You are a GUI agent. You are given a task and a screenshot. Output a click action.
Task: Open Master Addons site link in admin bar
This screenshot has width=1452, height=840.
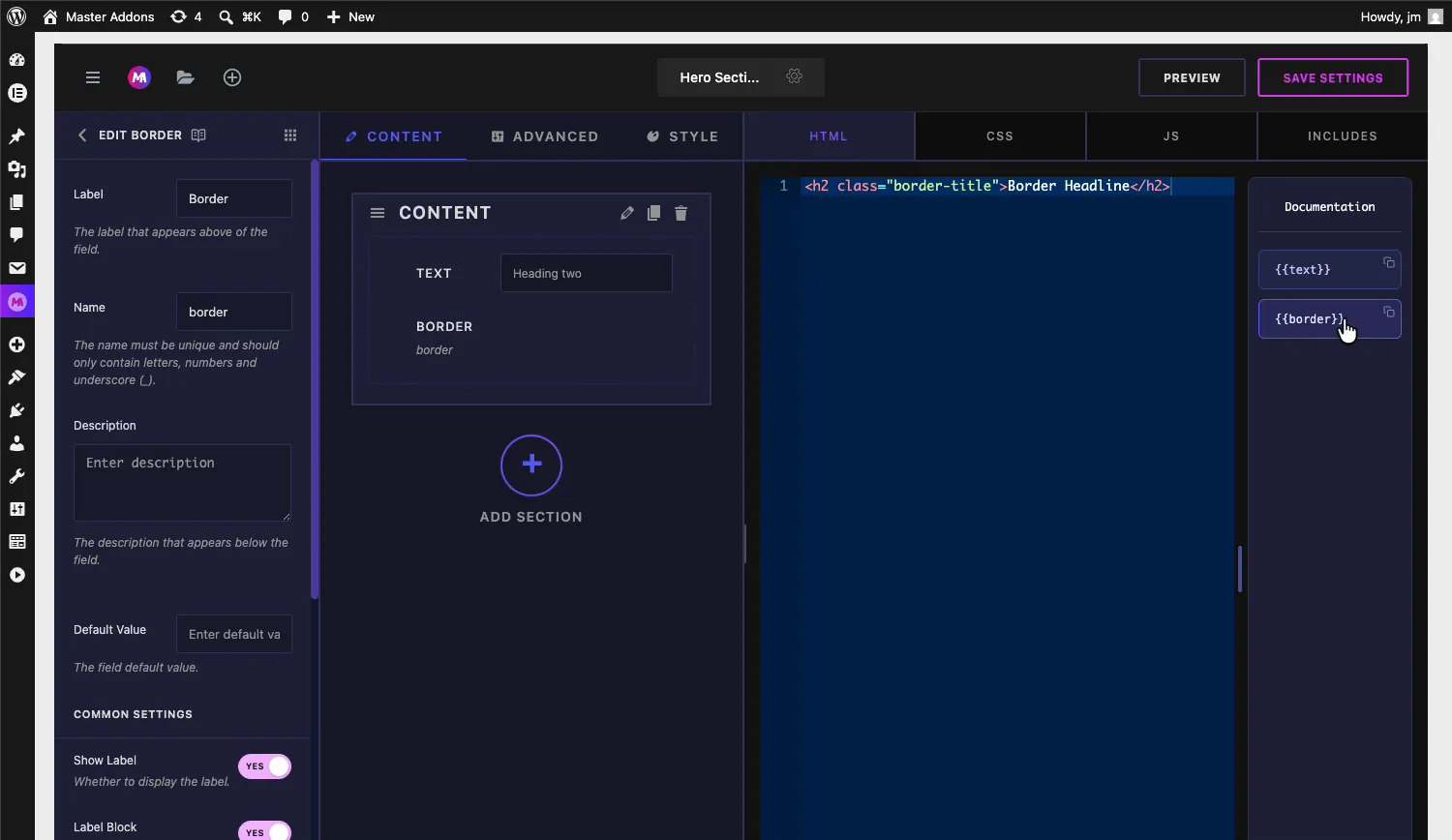coord(99,16)
